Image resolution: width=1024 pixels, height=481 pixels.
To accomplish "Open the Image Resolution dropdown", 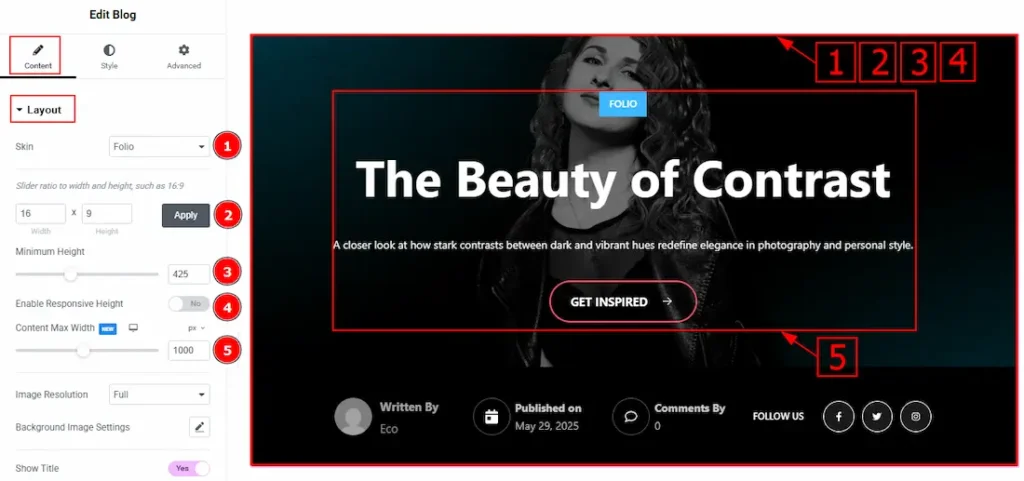I will pos(159,394).
